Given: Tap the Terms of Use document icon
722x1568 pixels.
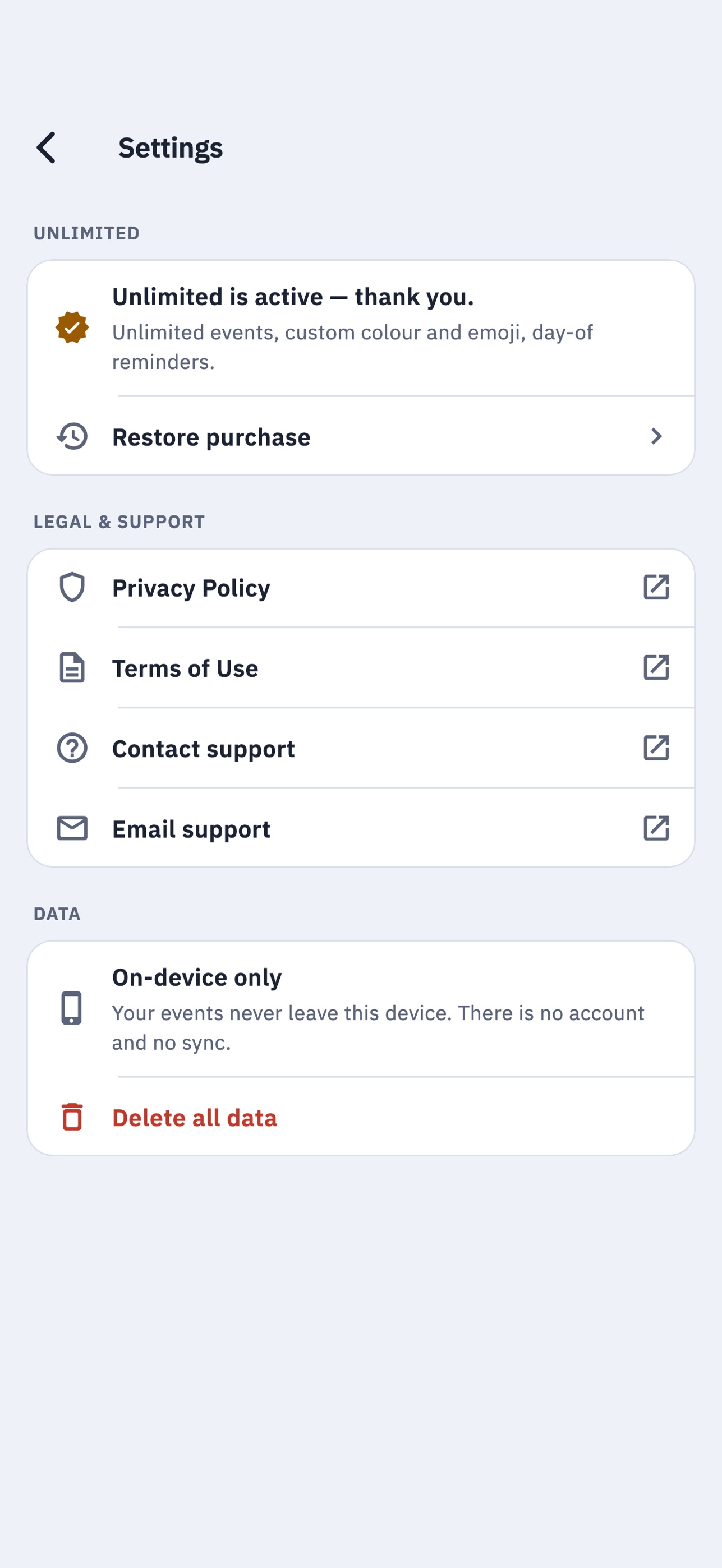Looking at the screenshot, I should [x=72, y=668].
